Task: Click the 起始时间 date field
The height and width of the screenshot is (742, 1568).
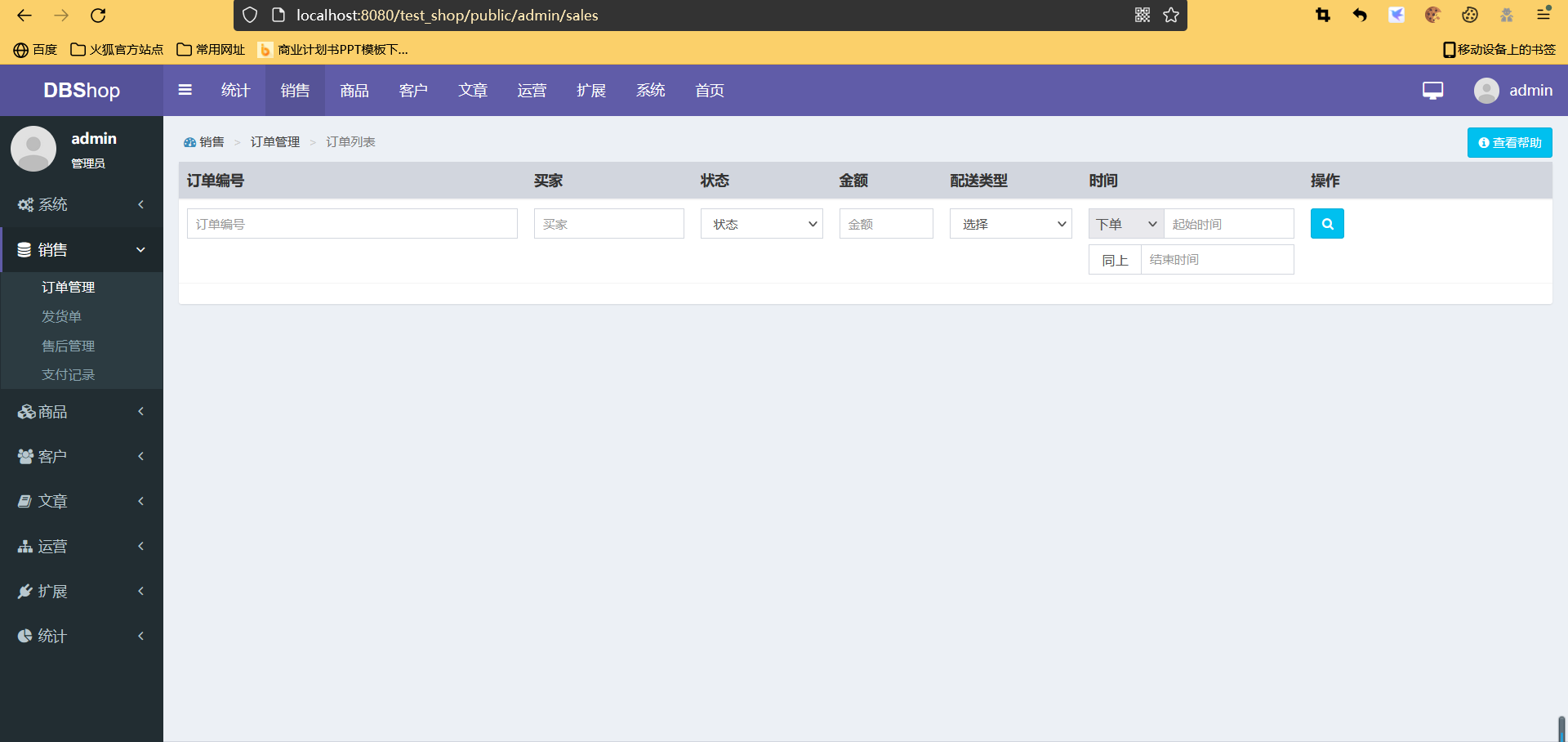Action: (x=1229, y=224)
